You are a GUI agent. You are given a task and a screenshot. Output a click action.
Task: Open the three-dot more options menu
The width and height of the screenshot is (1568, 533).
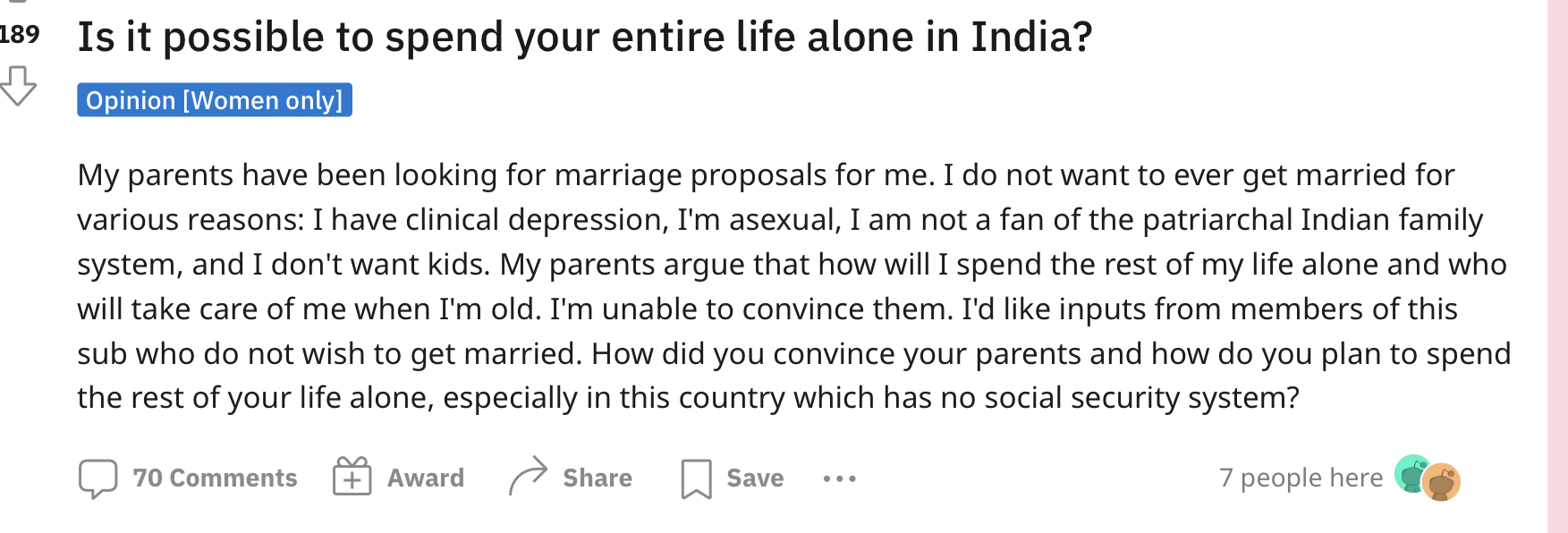pyautogui.click(x=839, y=479)
